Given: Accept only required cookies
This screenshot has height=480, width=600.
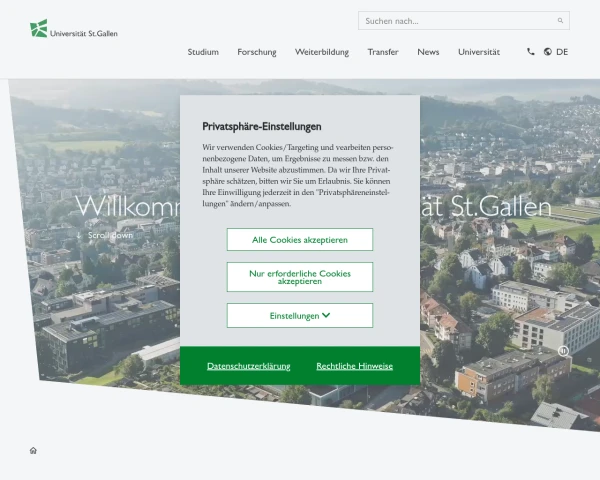Looking at the screenshot, I should [300, 277].
